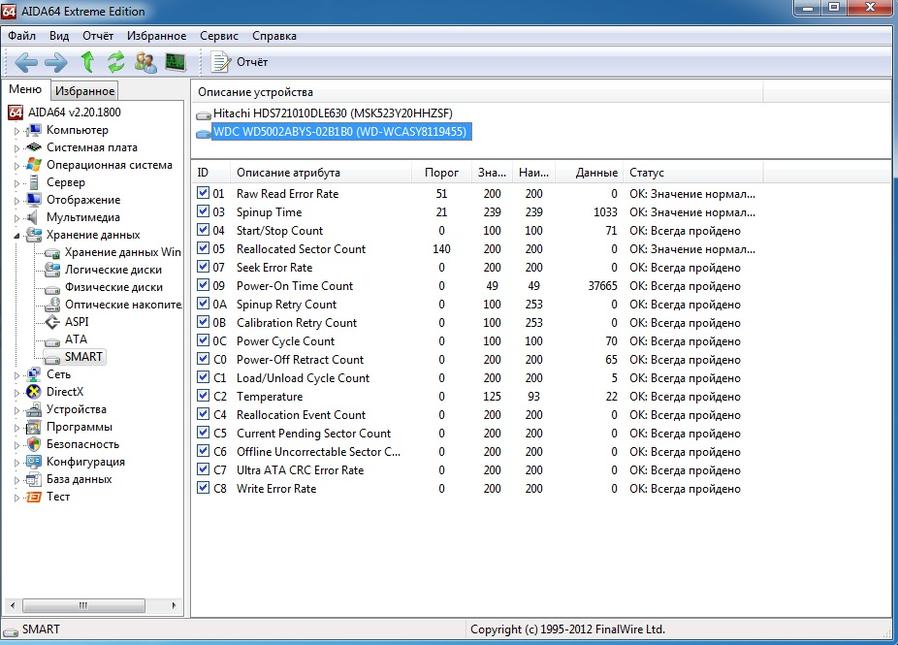The image size is (898, 645).
Task: Toggle the Power-On Time Count checkbox
Action: (x=203, y=285)
